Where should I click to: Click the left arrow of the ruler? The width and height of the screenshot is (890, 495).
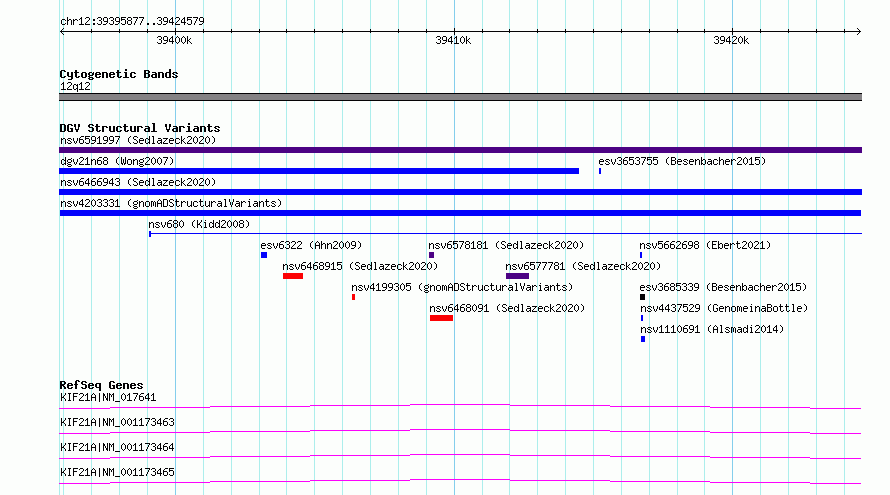tap(62, 31)
